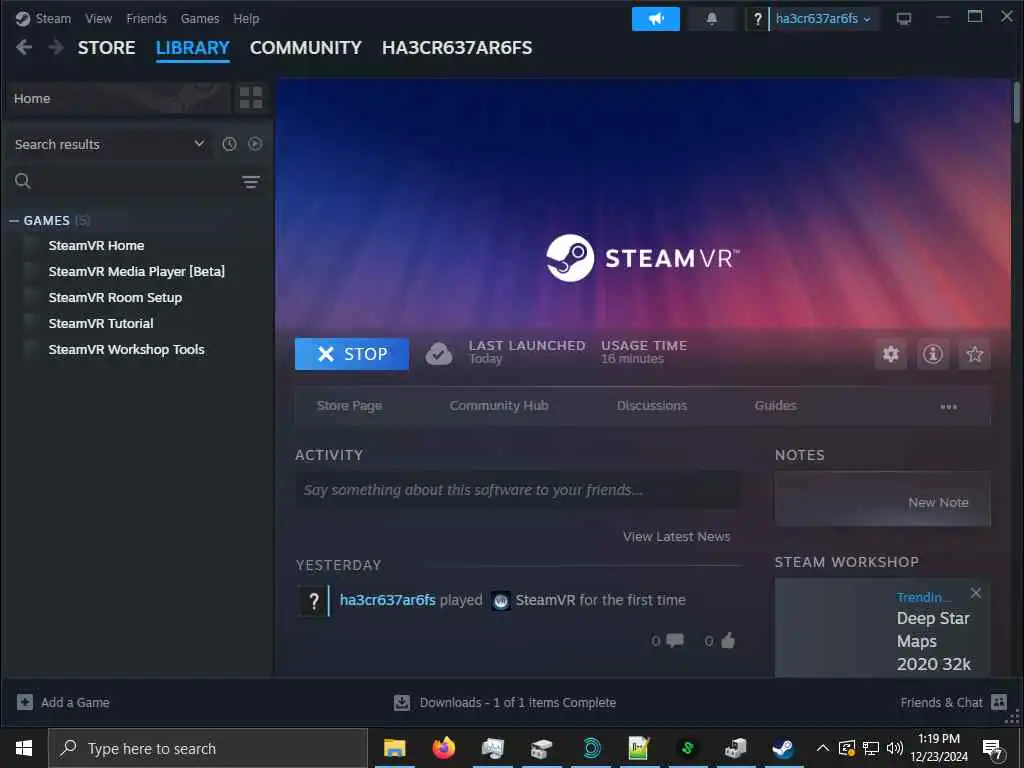The image size is (1024, 768).
Task: Click the activity status text field
Action: coord(519,490)
